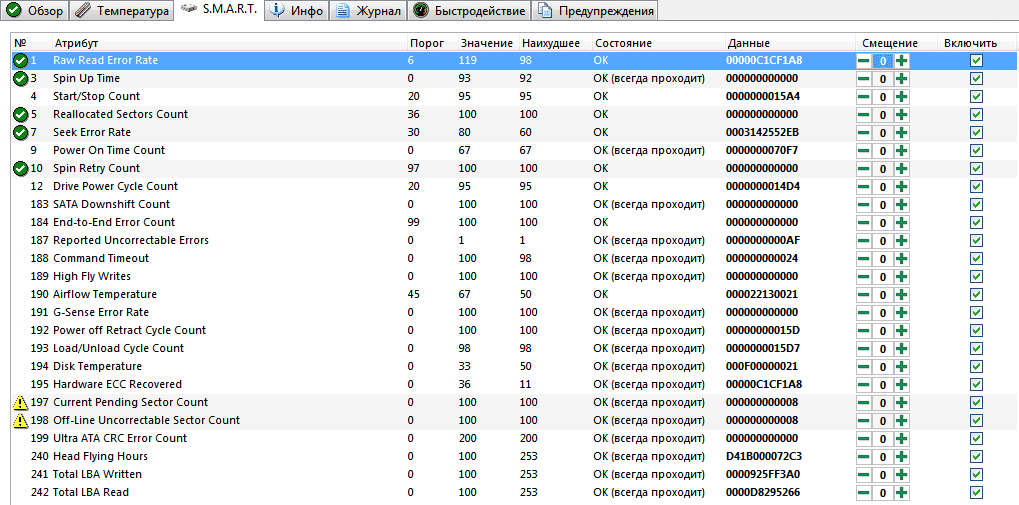
Task: Decrease offset for Reported Uncorrectable Errors
Action: (863, 240)
